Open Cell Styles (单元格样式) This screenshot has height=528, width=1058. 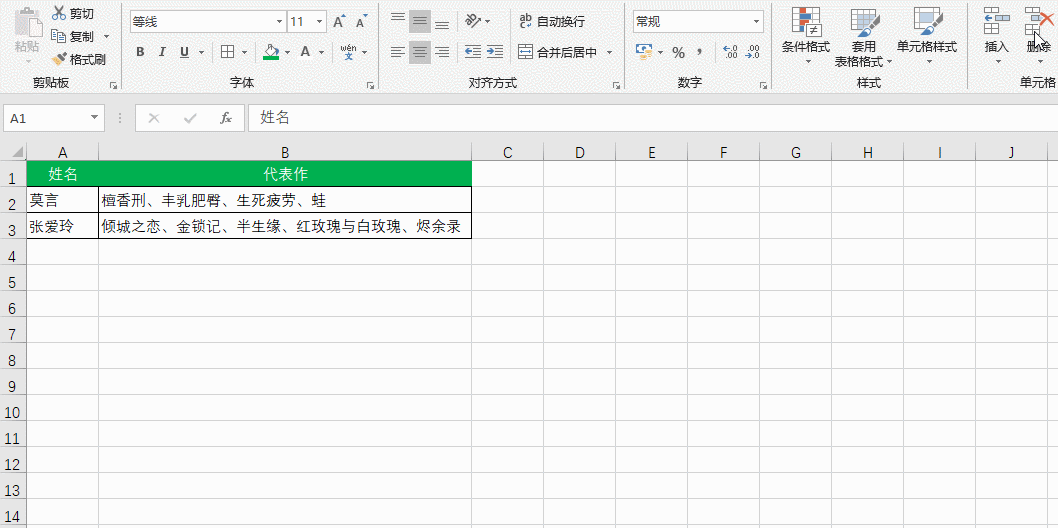coord(927,35)
